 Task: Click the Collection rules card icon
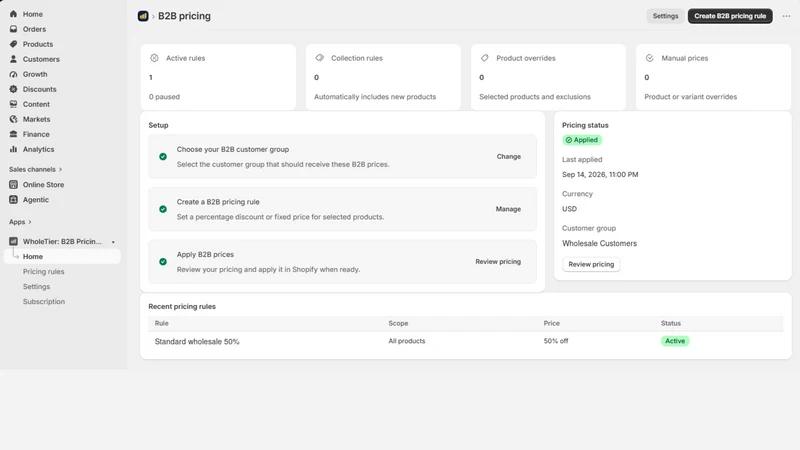coord(319,58)
